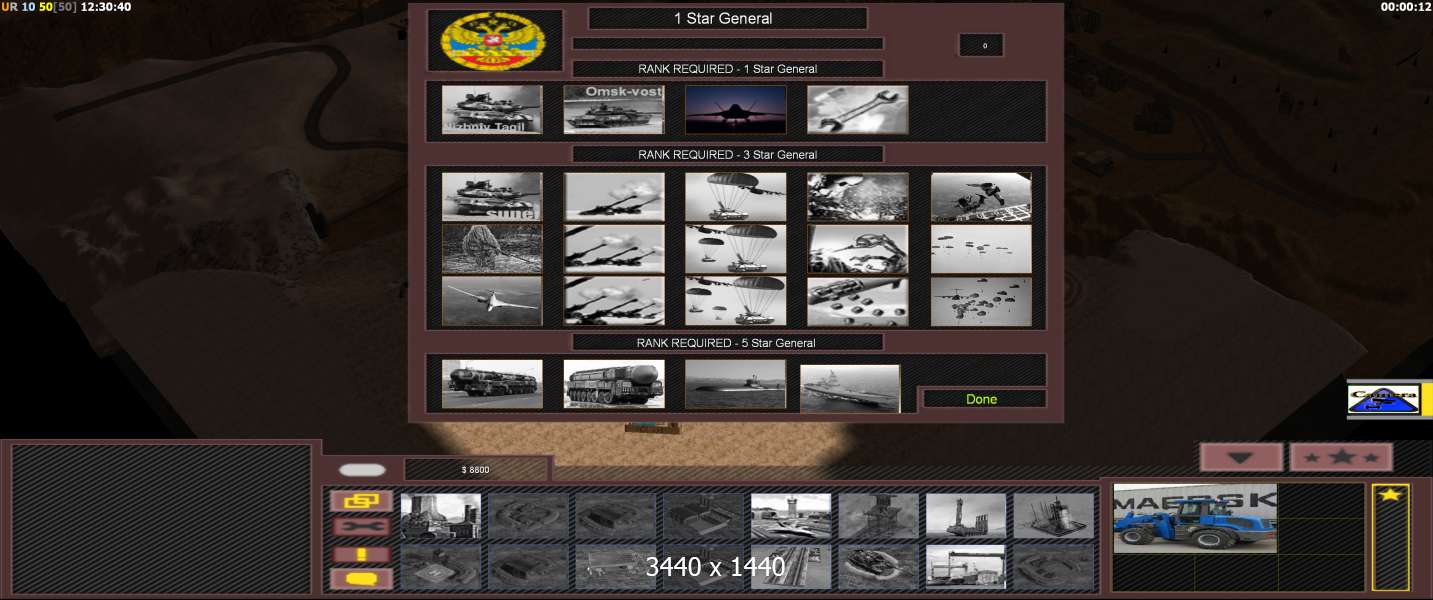Pick the transport plane paratrooper drop
The height and width of the screenshot is (600, 1433).
tap(981, 301)
